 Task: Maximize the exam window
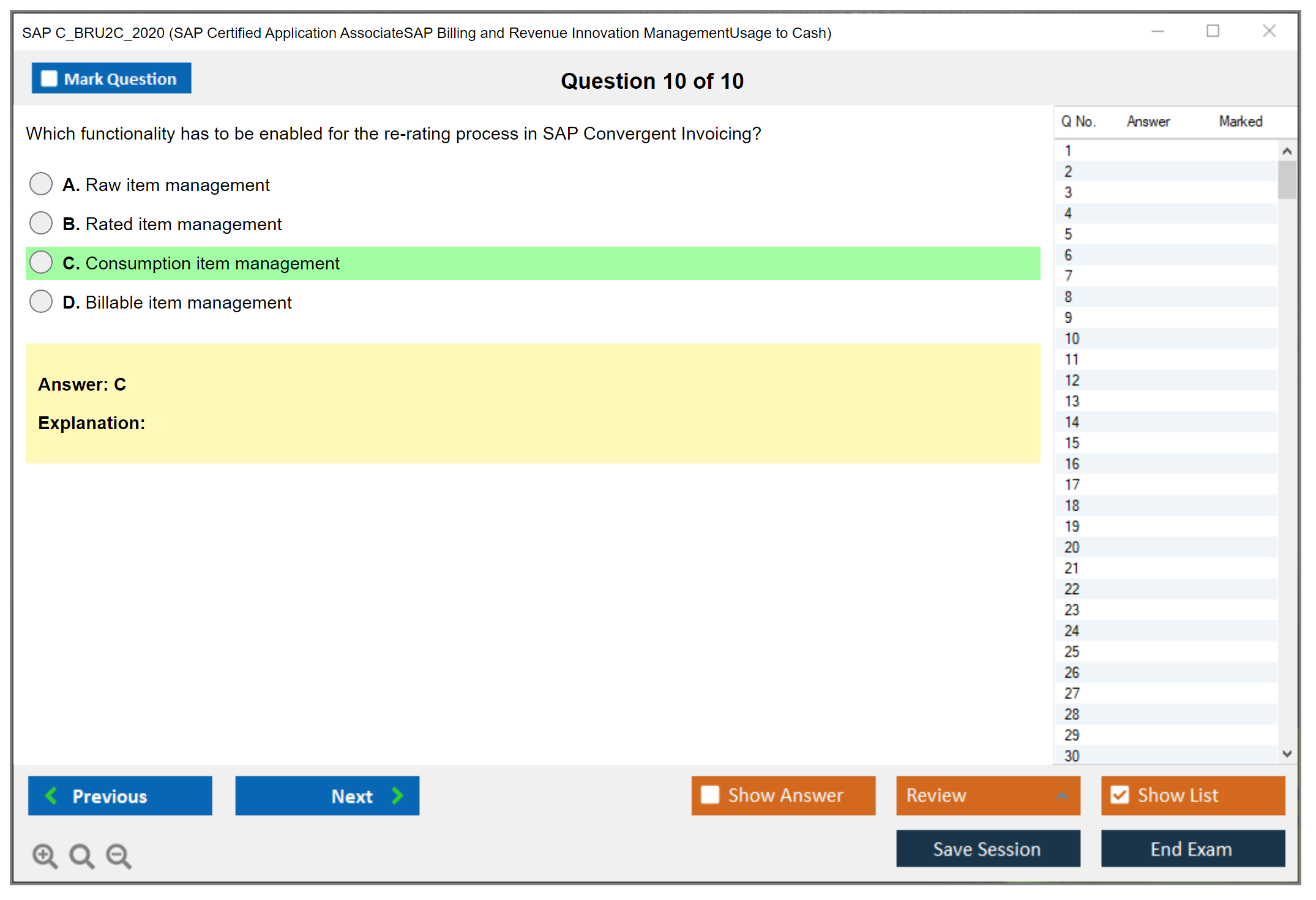click(1213, 31)
